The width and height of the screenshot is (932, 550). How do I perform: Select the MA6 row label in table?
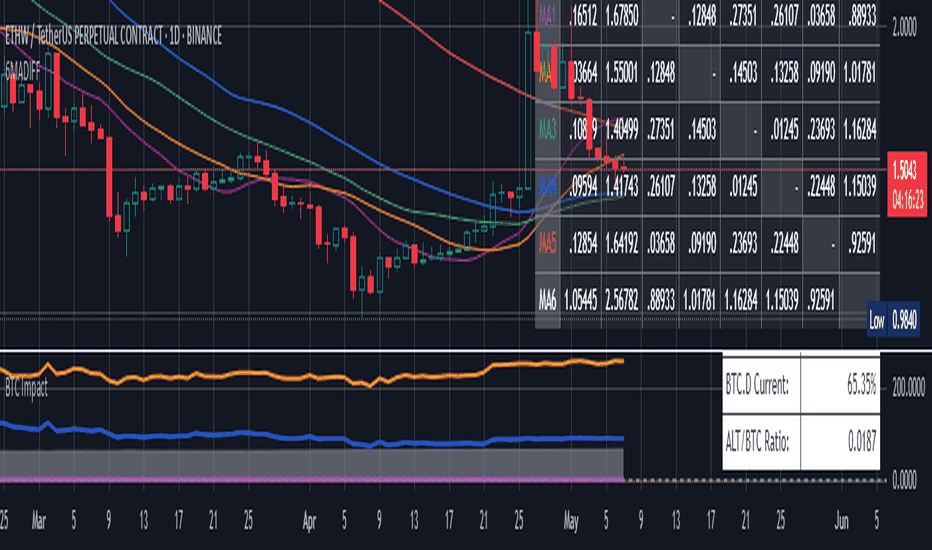click(x=547, y=300)
